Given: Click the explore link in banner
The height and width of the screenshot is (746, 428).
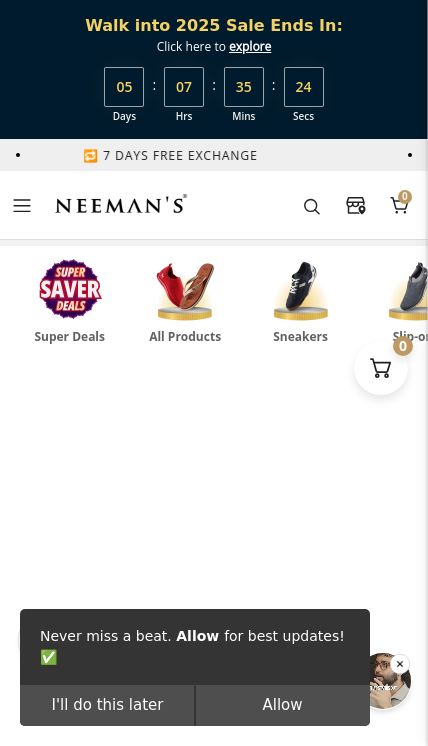Looking at the screenshot, I should coord(250,47).
